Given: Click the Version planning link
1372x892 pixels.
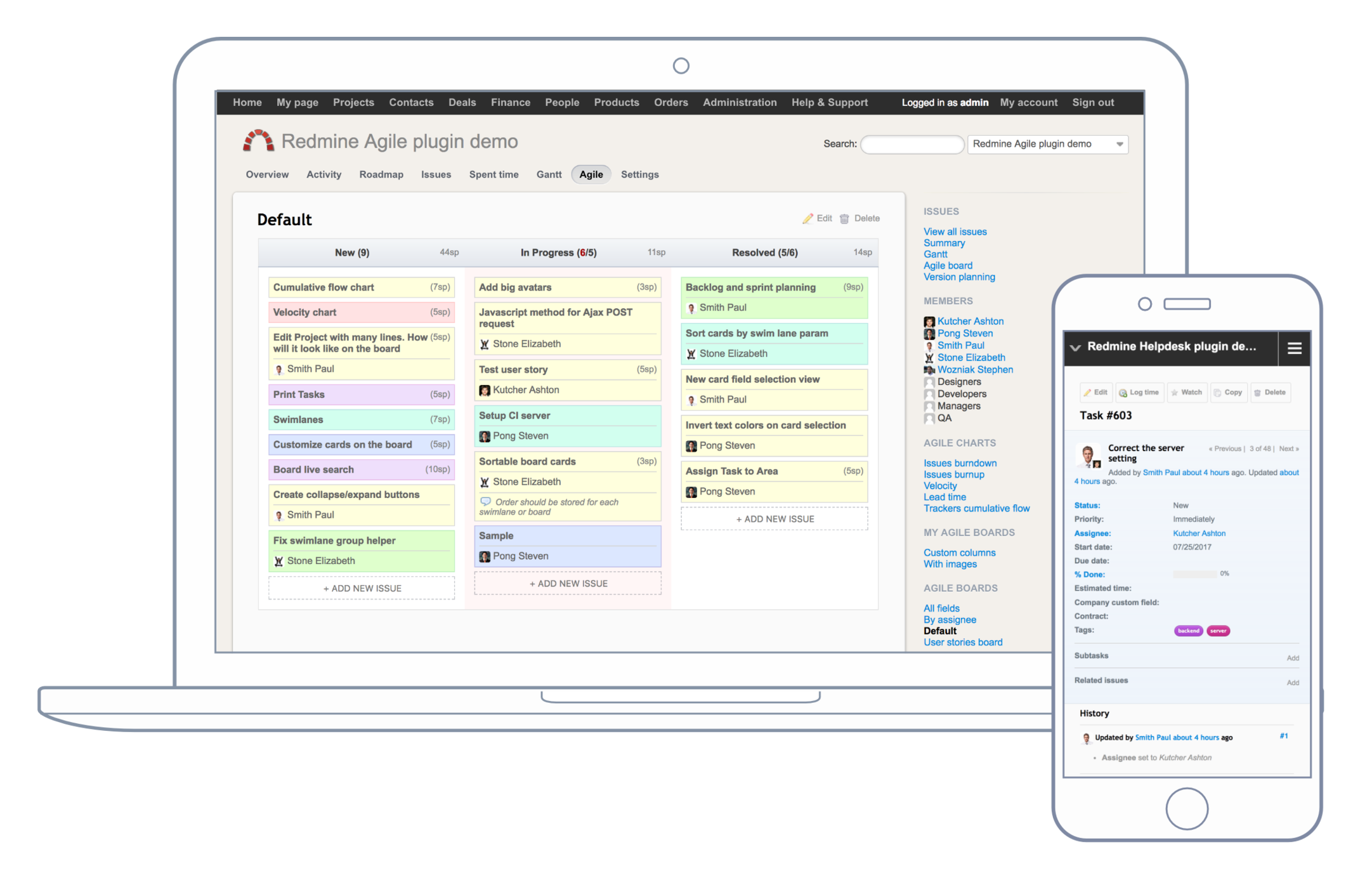Looking at the screenshot, I should point(959,277).
